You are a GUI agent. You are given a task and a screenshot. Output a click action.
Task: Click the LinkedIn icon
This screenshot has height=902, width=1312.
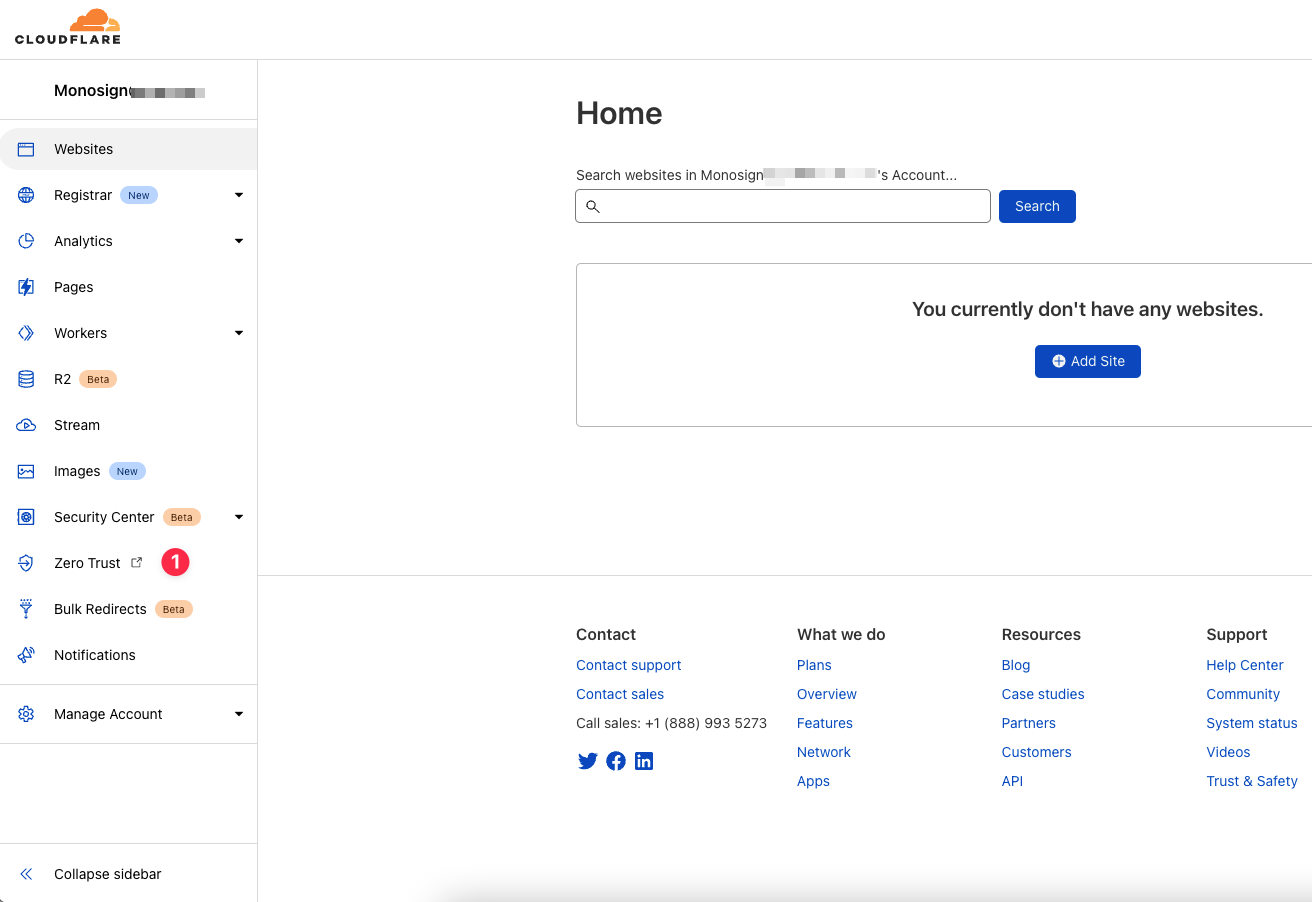coord(643,761)
